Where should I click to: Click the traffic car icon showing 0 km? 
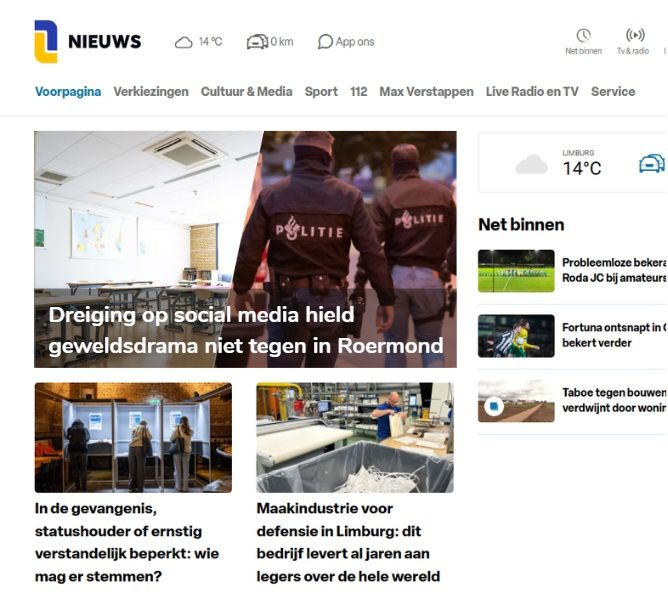pyautogui.click(x=257, y=42)
